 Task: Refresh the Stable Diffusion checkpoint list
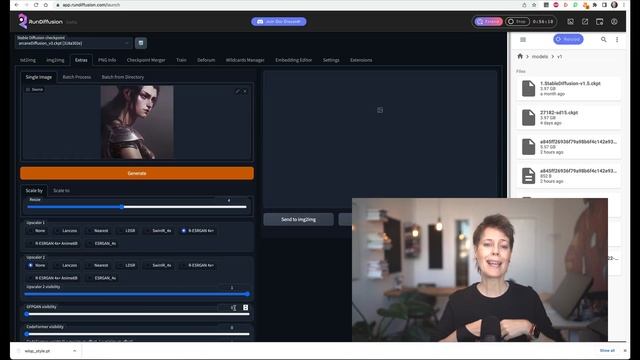point(141,43)
